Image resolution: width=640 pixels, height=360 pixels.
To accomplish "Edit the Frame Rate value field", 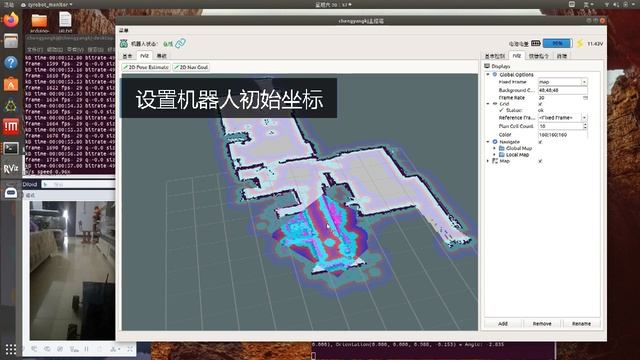I will tap(562, 98).
